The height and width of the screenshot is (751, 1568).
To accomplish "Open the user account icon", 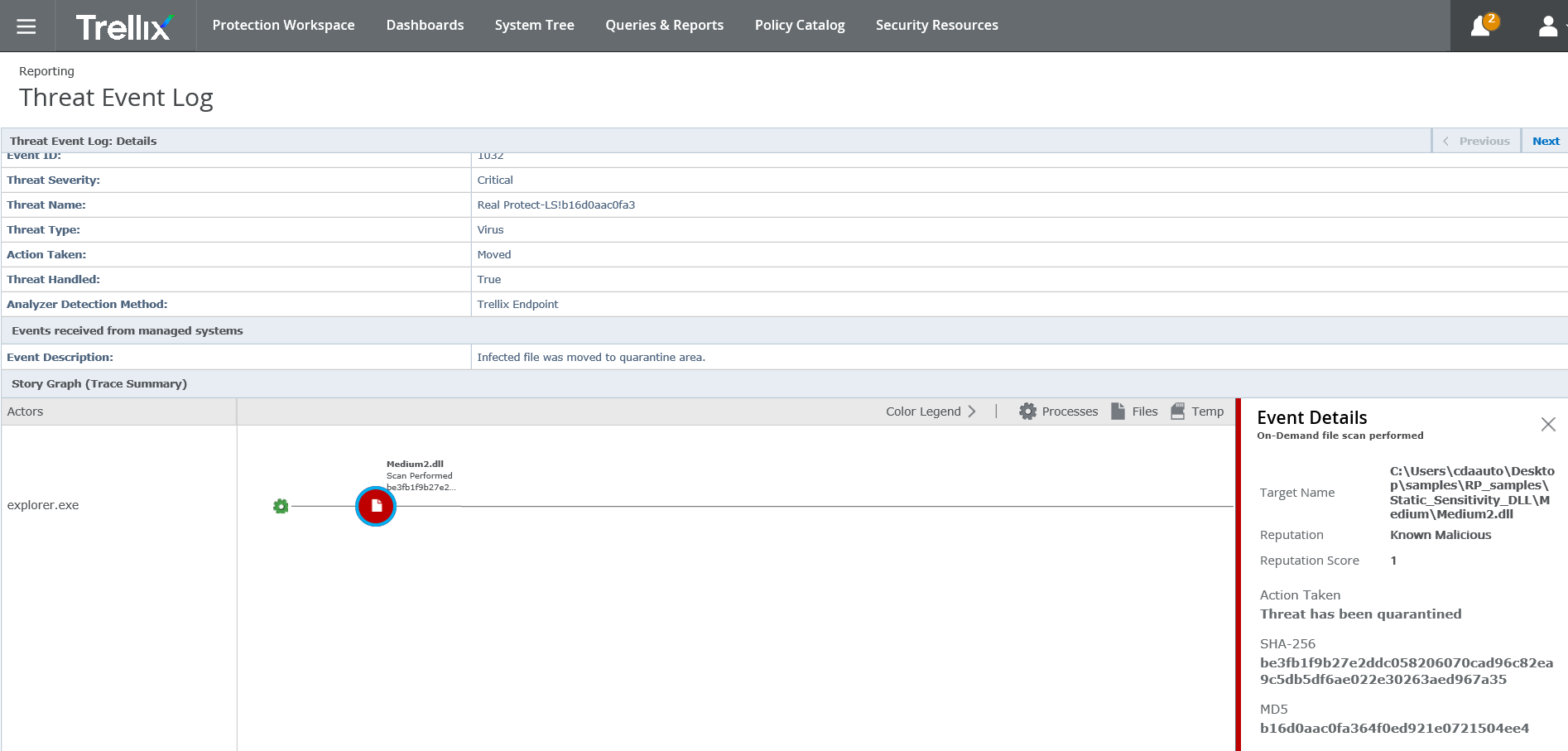I will [1547, 26].
